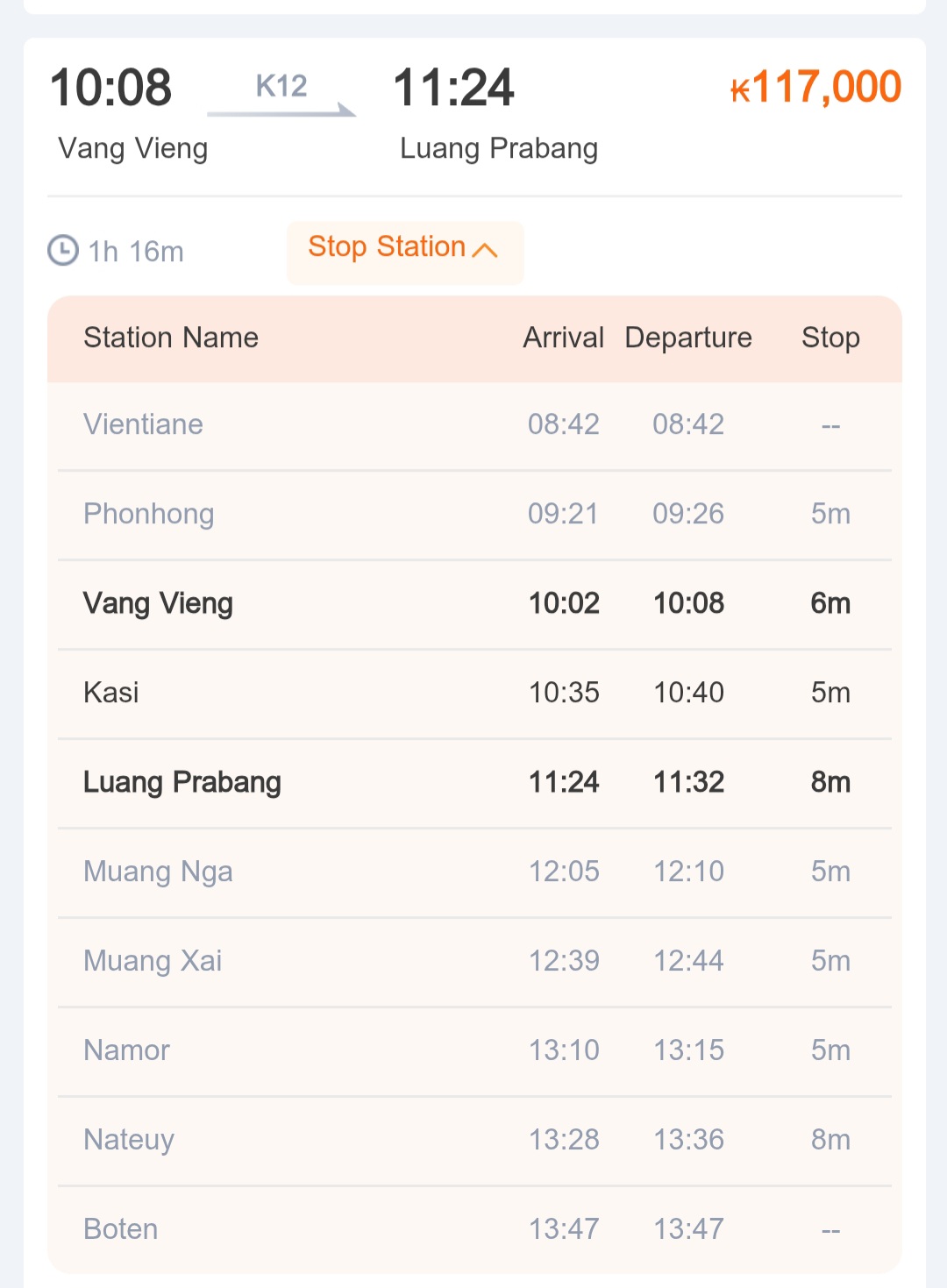
Task: Select the ₭117,000 ticket price
Action: tap(815, 87)
